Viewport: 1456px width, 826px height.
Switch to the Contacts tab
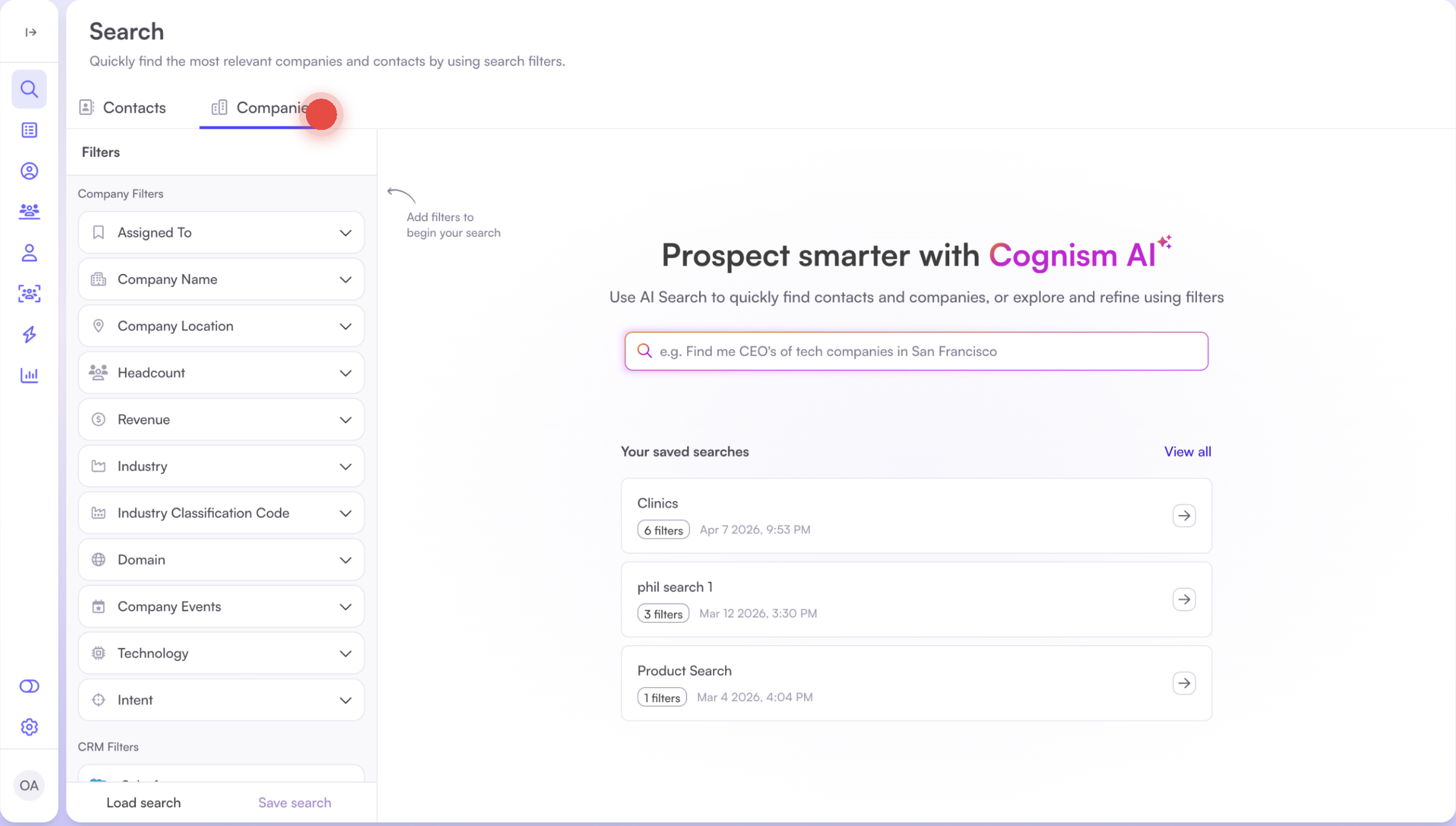point(123,108)
